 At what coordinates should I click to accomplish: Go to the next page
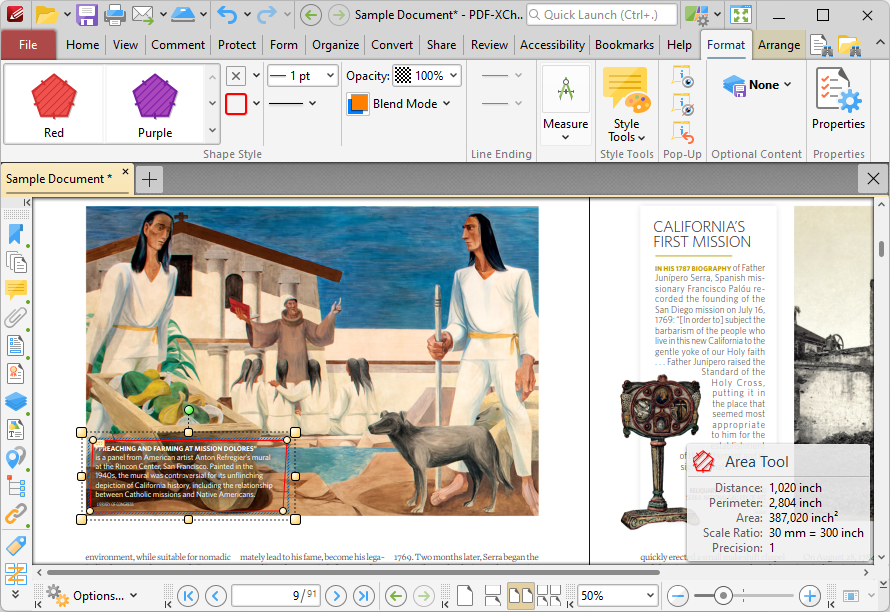coord(337,596)
